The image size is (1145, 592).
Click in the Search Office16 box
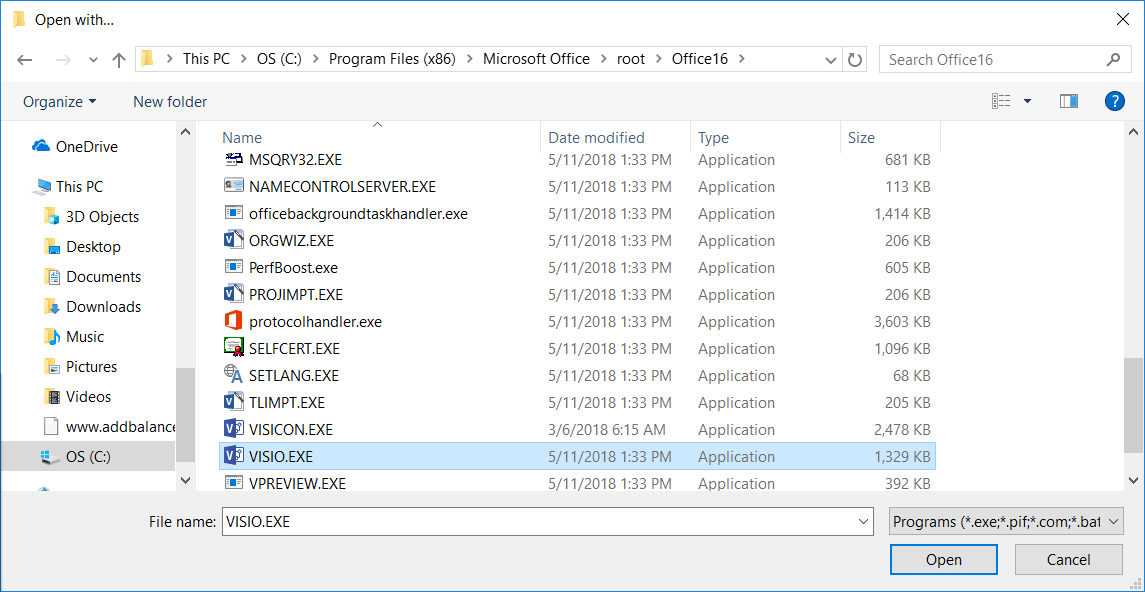(994, 60)
